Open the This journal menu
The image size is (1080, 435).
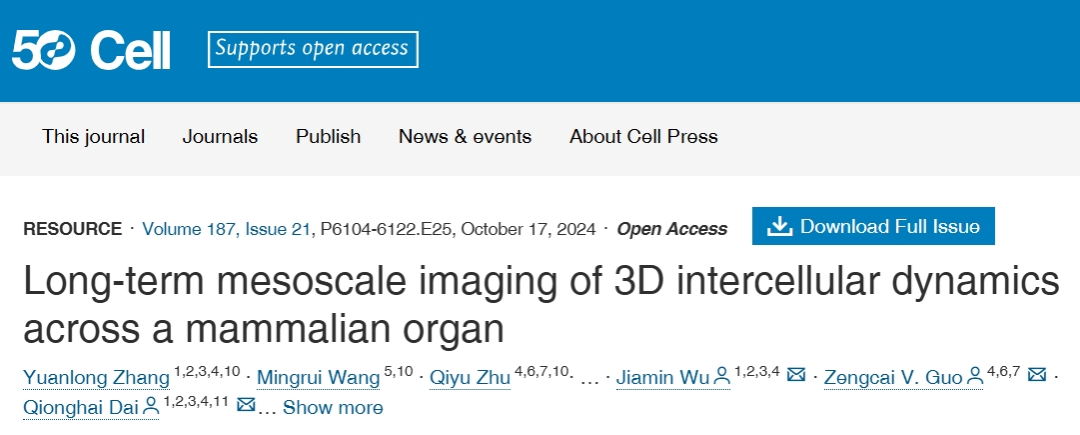pyautogui.click(x=93, y=137)
